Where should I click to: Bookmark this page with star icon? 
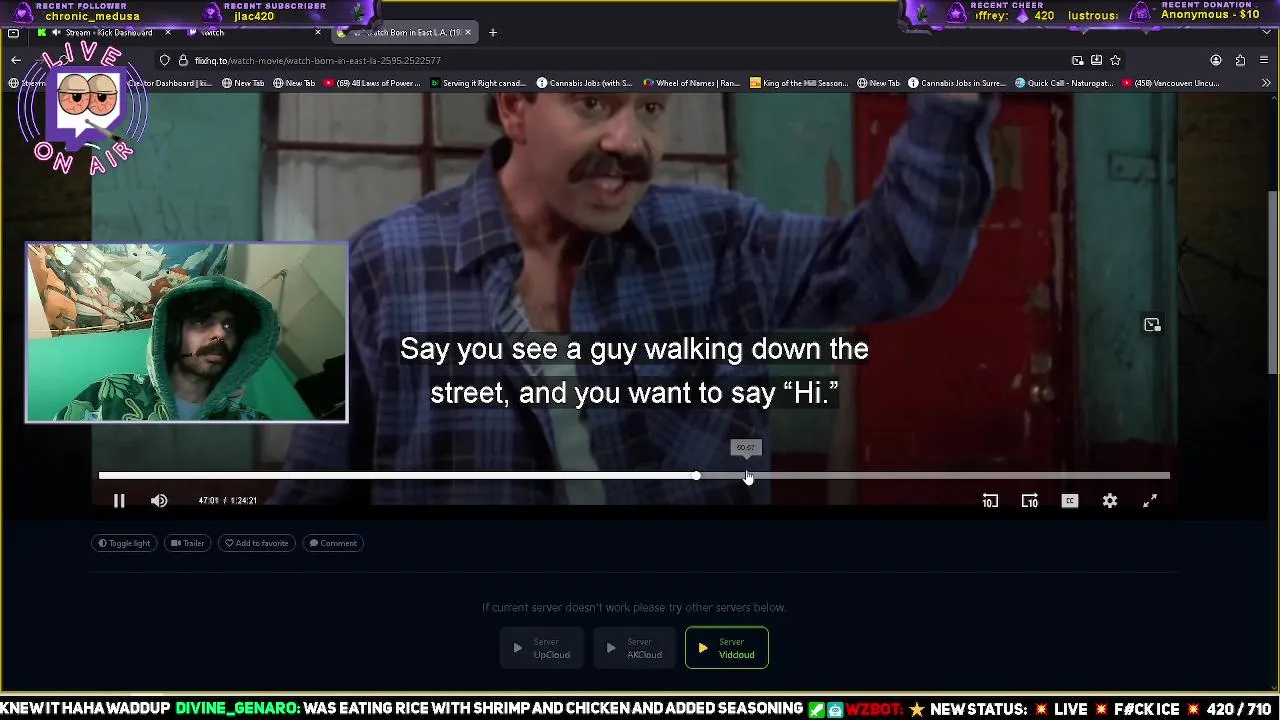(1115, 61)
